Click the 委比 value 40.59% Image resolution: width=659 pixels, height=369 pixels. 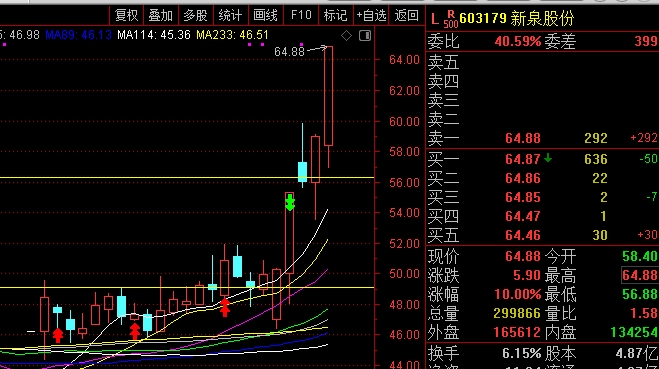click(x=518, y=41)
